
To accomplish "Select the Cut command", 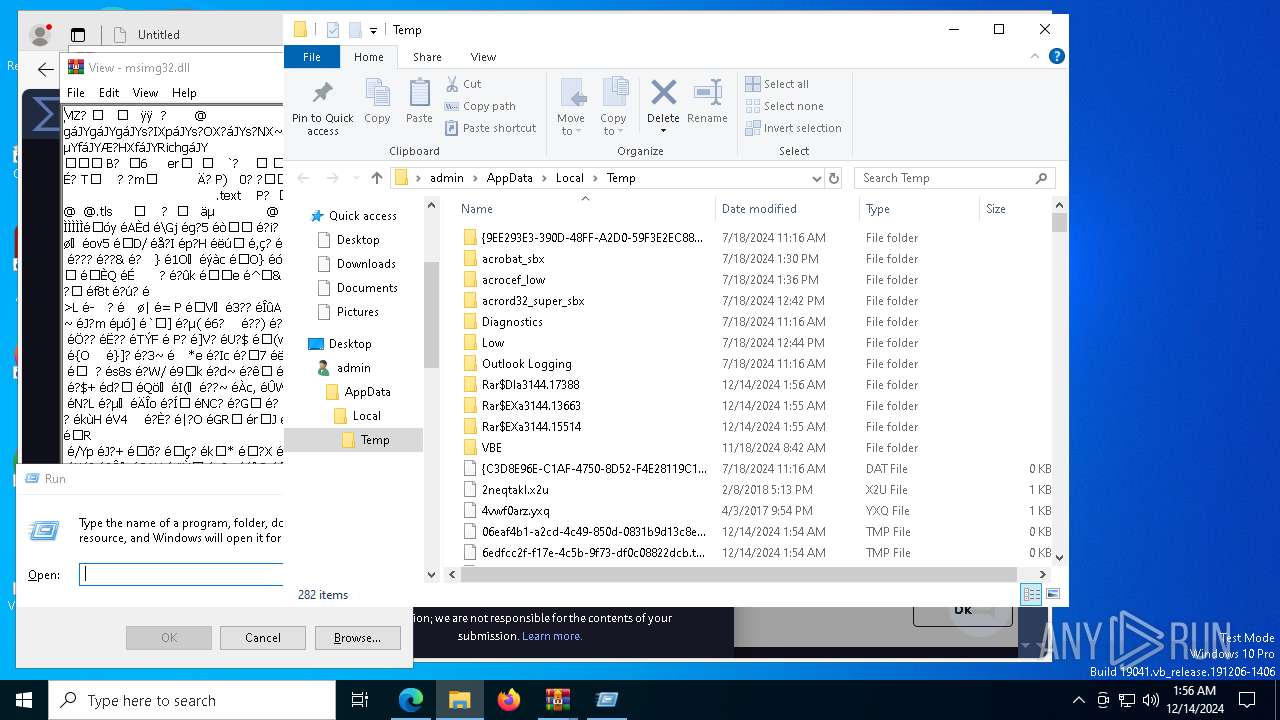I will [x=463, y=84].
